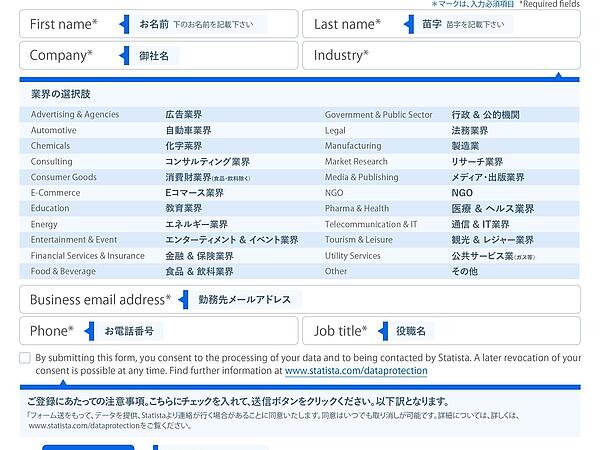This screenshot has height=450, width=600.
Task: Click the blue arrow beside Last name
Action: click(x=406, y=24)
